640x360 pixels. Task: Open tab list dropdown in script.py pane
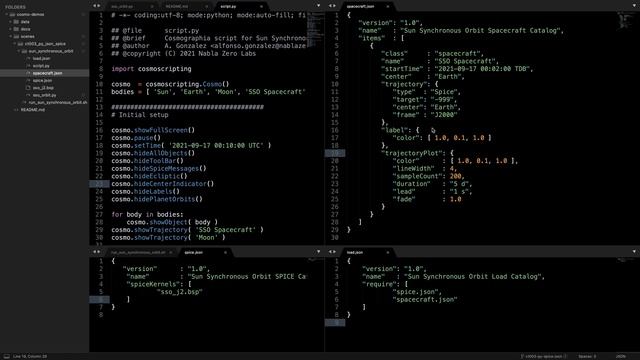coord(318,6)
